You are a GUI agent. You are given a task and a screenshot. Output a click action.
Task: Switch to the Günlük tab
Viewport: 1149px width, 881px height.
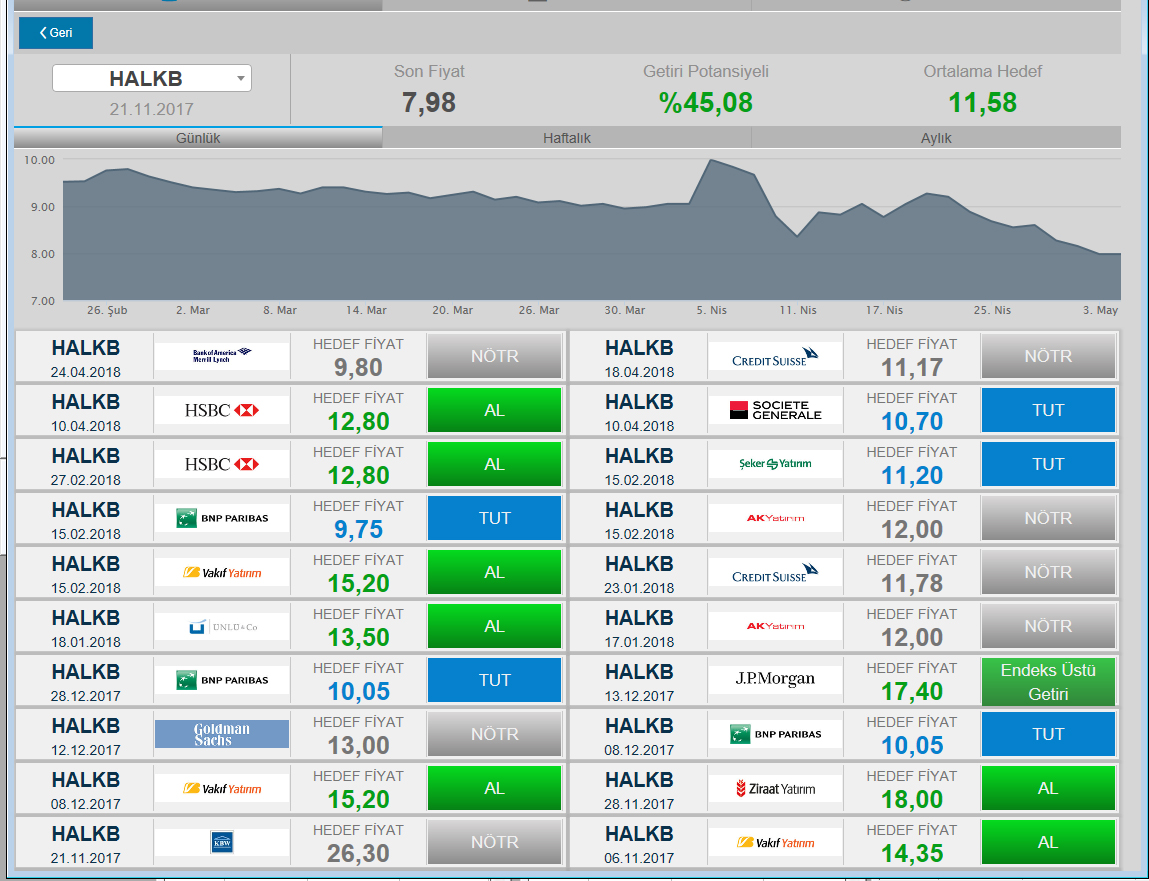click(x=198, y=138)
